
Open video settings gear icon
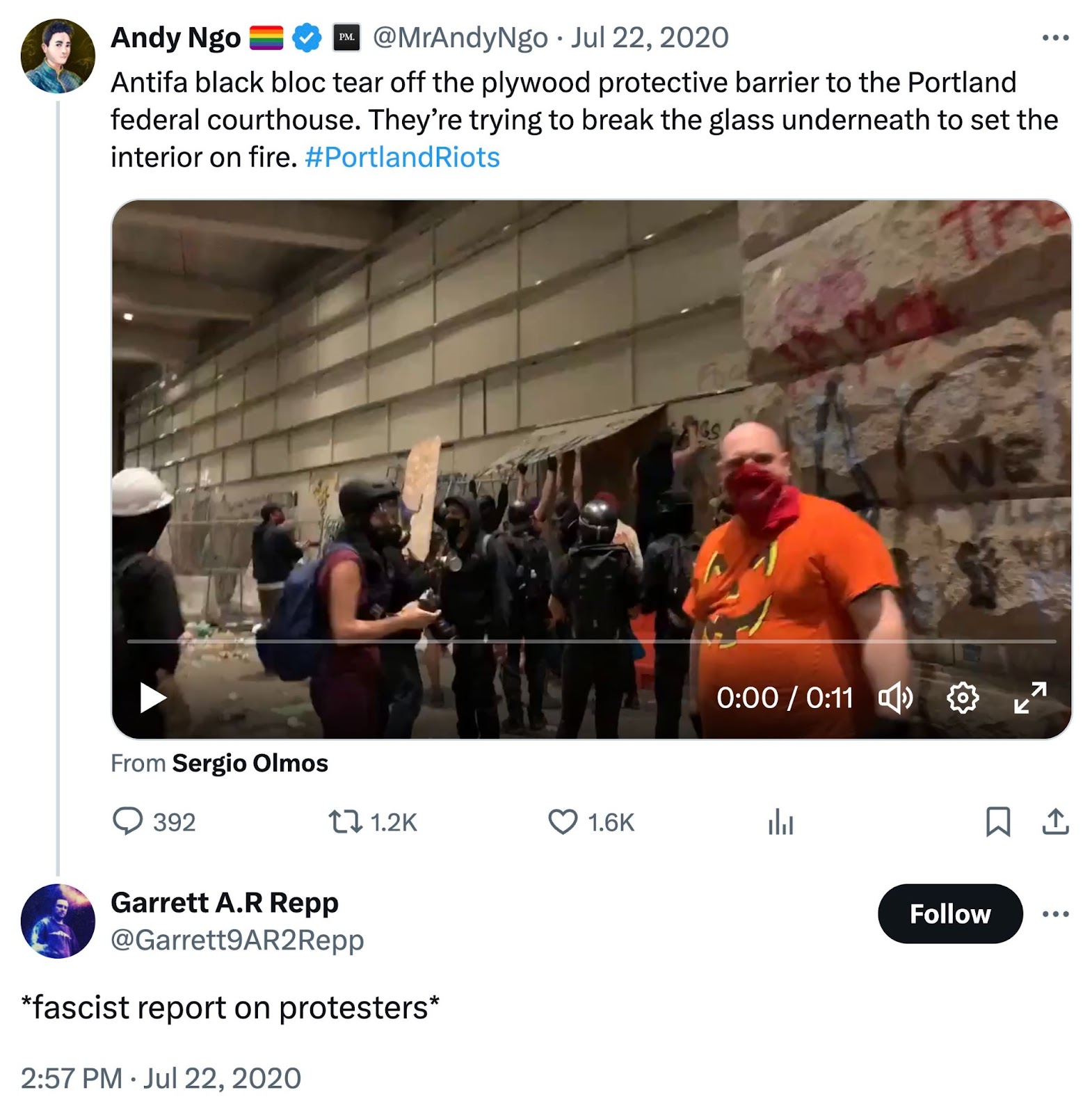963,697
